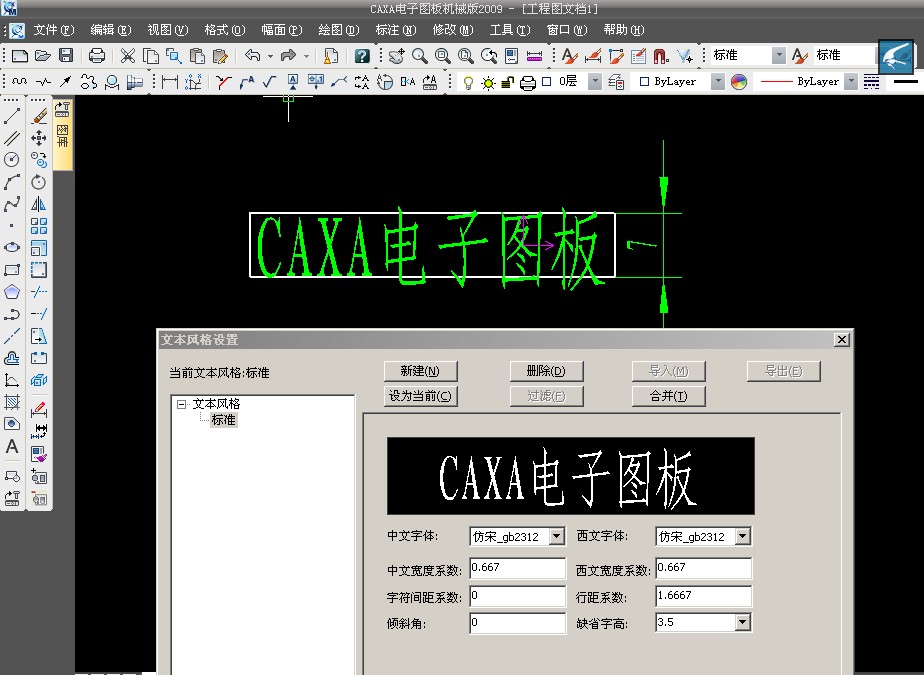
Task: Open the 标注(N) menu
Action: tap(395, 30)
